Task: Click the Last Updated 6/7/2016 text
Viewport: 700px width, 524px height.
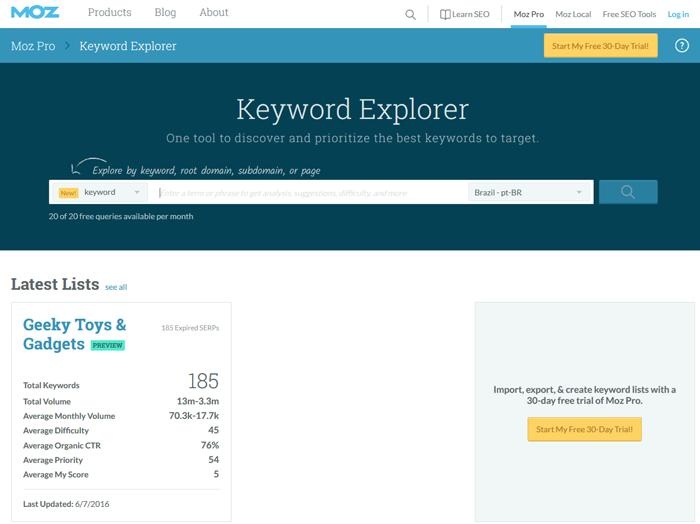Action: (x=66, y=504)
